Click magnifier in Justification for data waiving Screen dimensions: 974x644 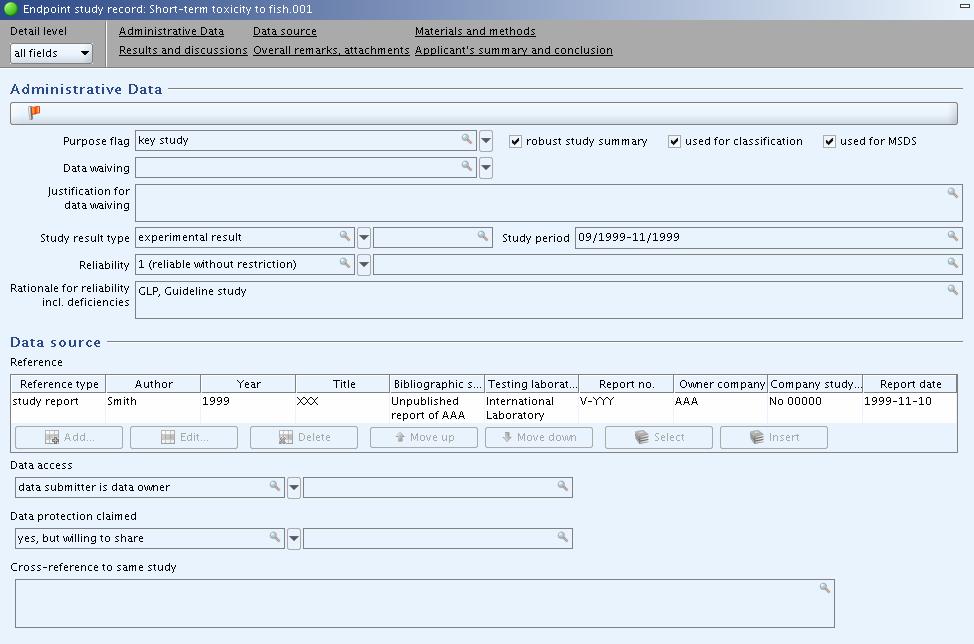(952, 193)
